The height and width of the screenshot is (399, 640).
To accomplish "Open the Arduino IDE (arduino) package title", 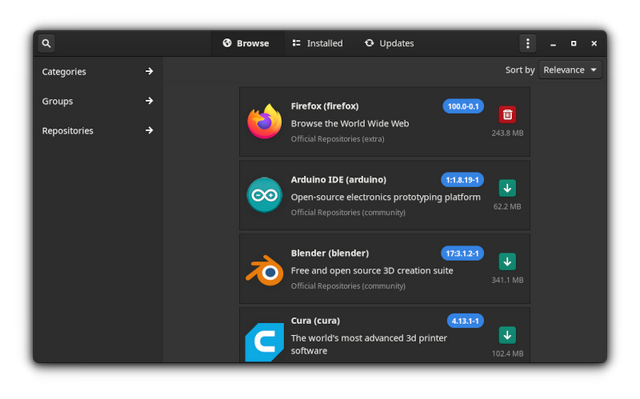I will tap(338, 180).
